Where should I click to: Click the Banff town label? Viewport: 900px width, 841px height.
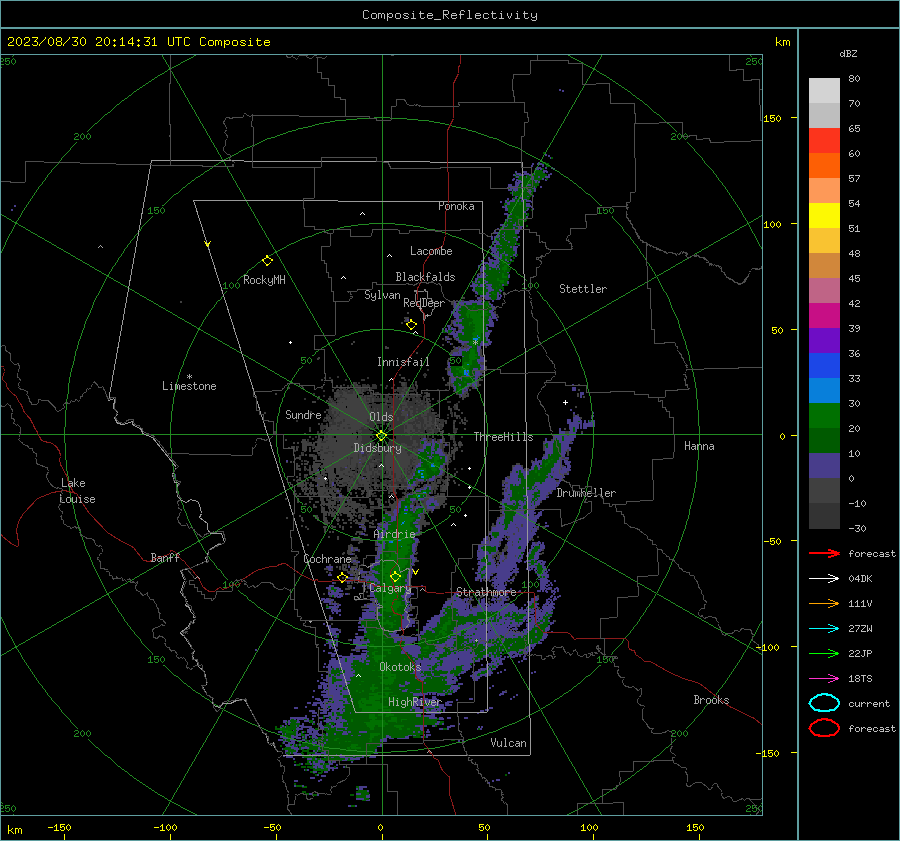point(165,558)
